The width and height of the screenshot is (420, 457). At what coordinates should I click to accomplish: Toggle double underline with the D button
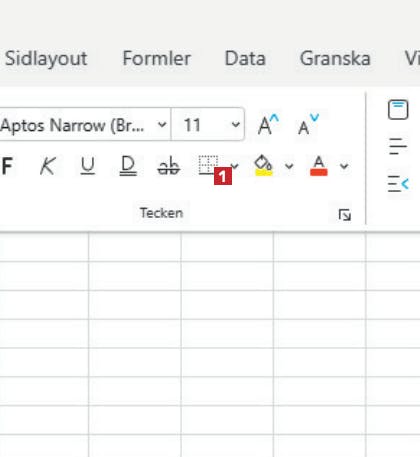(x=128, y=166)
